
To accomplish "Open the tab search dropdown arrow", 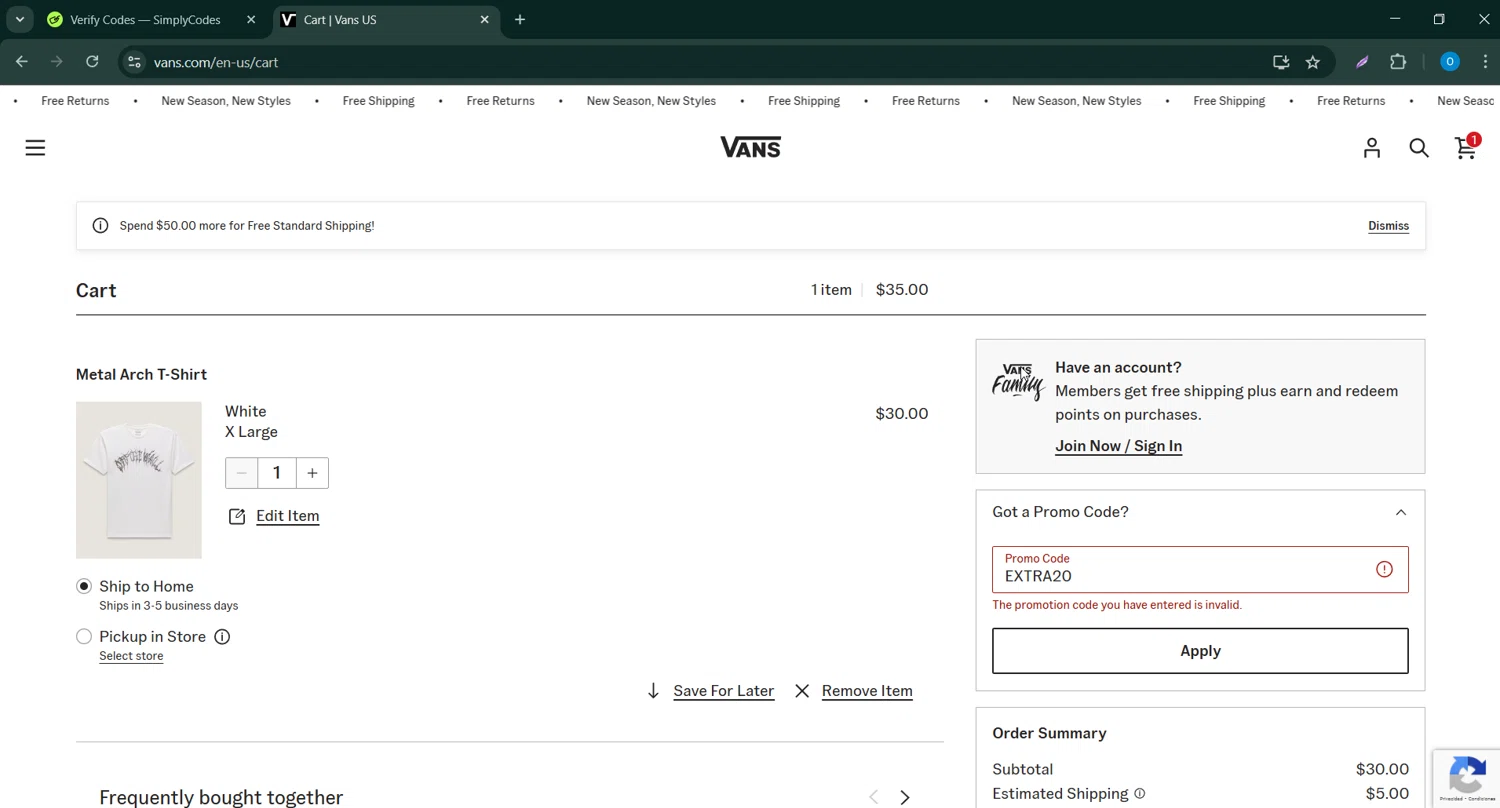I will tap(19, 19).
